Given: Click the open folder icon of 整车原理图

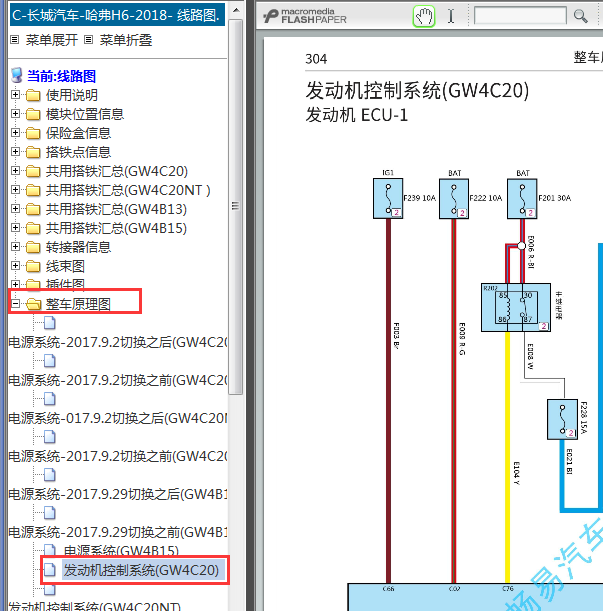Looking at the screenshot, I should point(34,304).
